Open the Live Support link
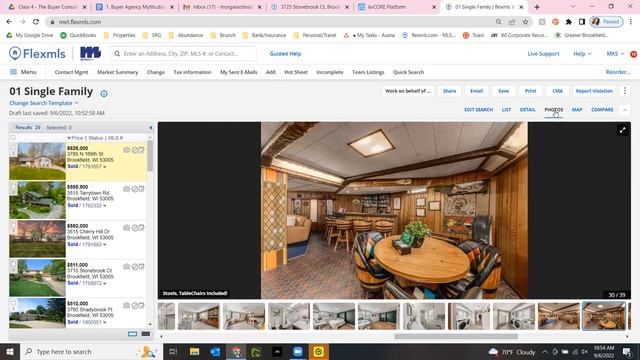 pyautogui.click(x=543, y=54)
